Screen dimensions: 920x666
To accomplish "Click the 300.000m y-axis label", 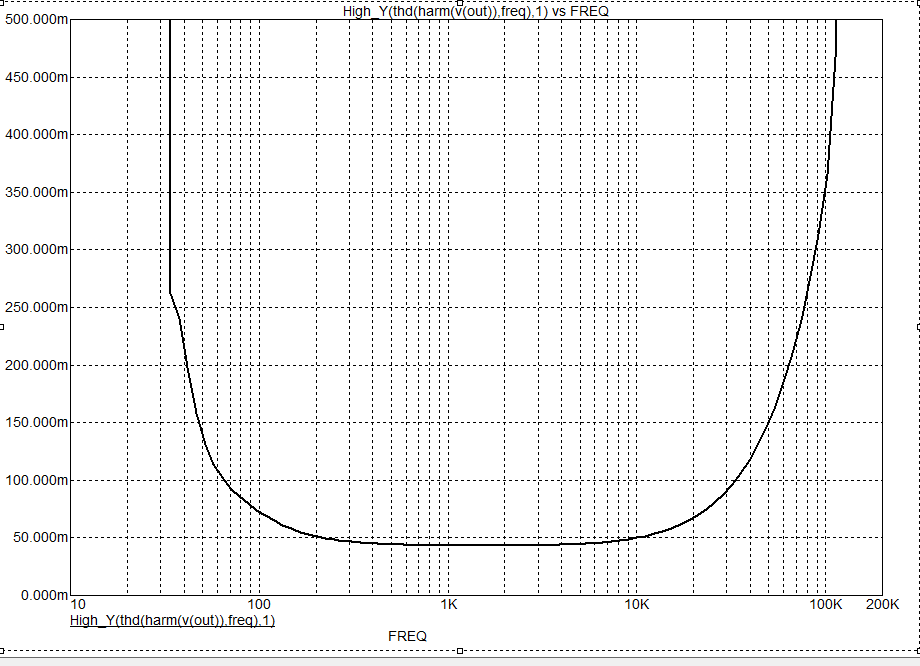I will (x=36, y=249).
